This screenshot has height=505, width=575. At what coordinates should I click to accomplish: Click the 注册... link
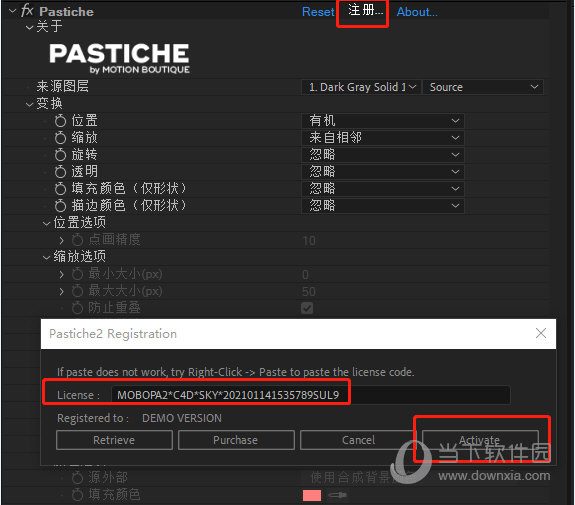click(x=365, y=10)
